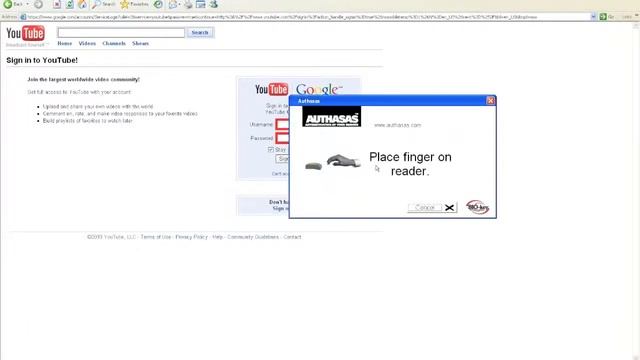Open the Terms of Use footer link
640x360 pixels.
[x=156, y=237]
